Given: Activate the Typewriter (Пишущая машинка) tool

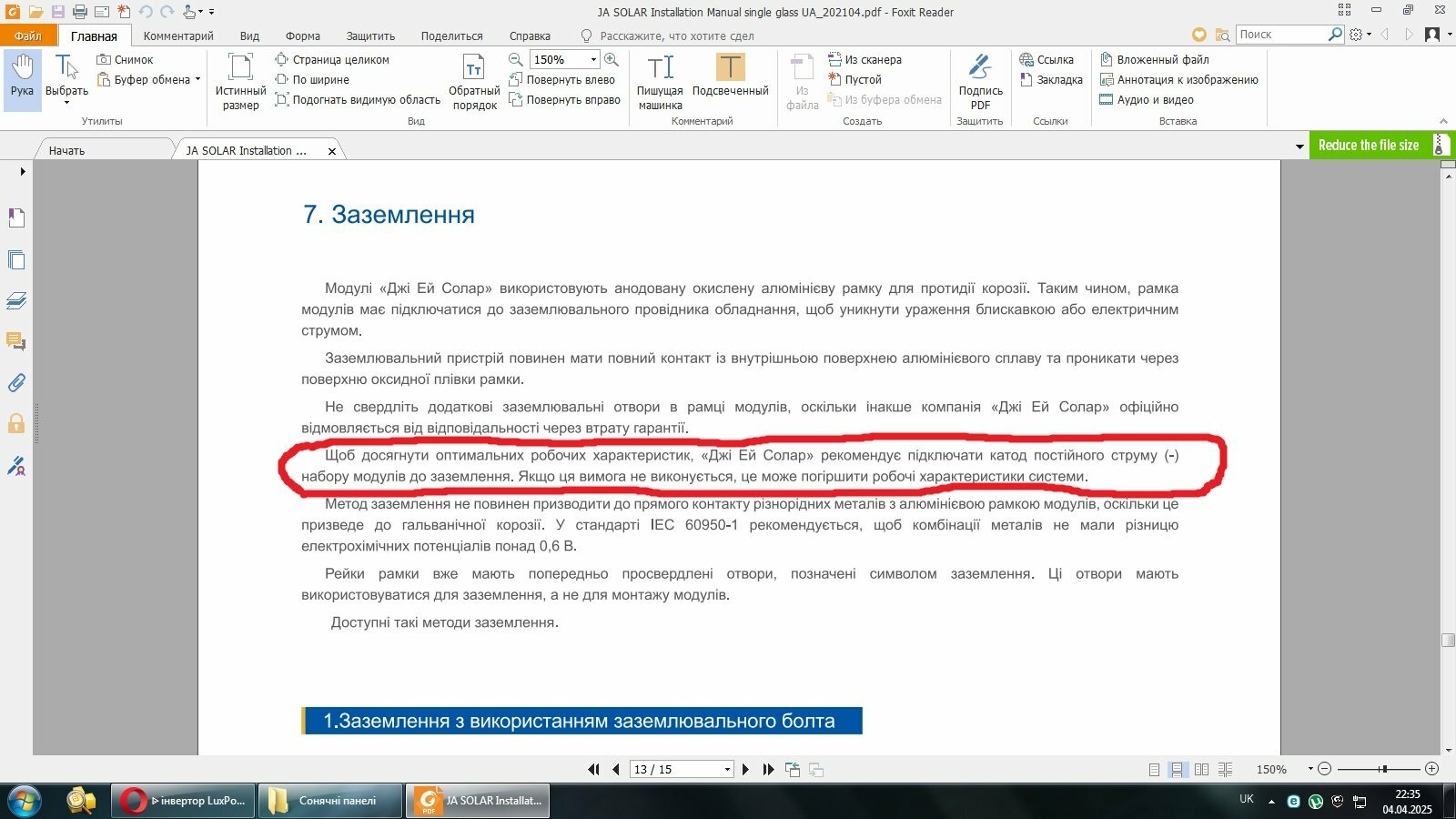Looking at the screenshot, I should tap(660, 82).
